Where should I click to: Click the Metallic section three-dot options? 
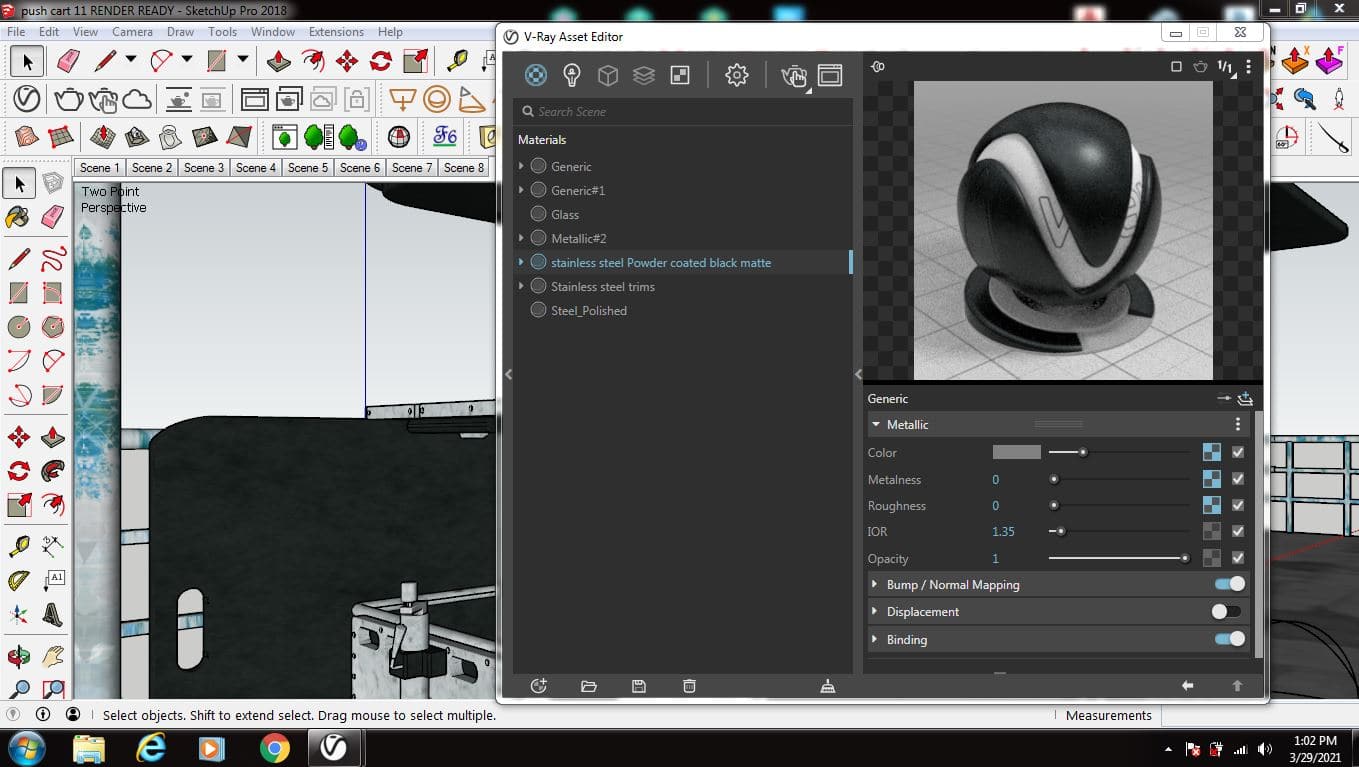1238,424
